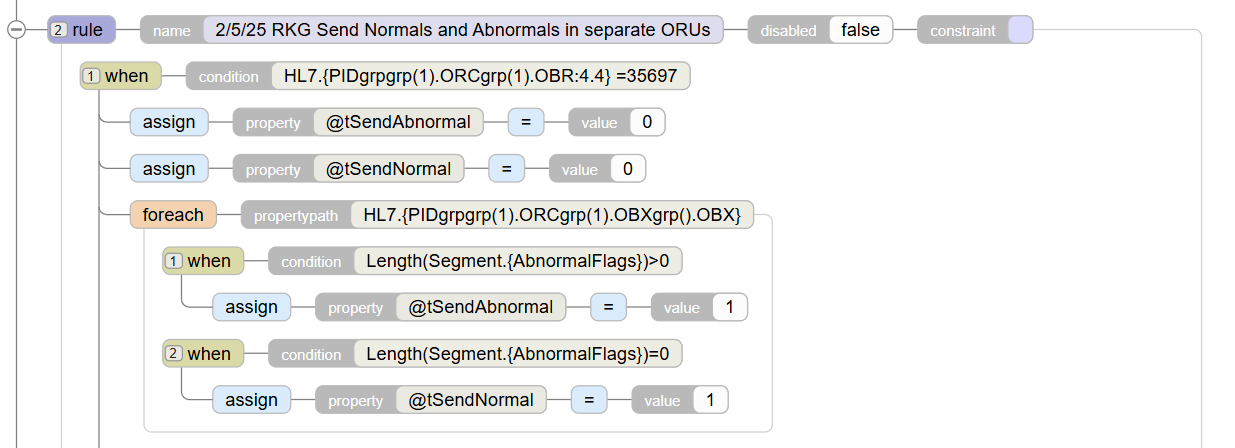Screen dimensions: 1235x448
Task: Select the first assign action block
Action: click(169, 122)
